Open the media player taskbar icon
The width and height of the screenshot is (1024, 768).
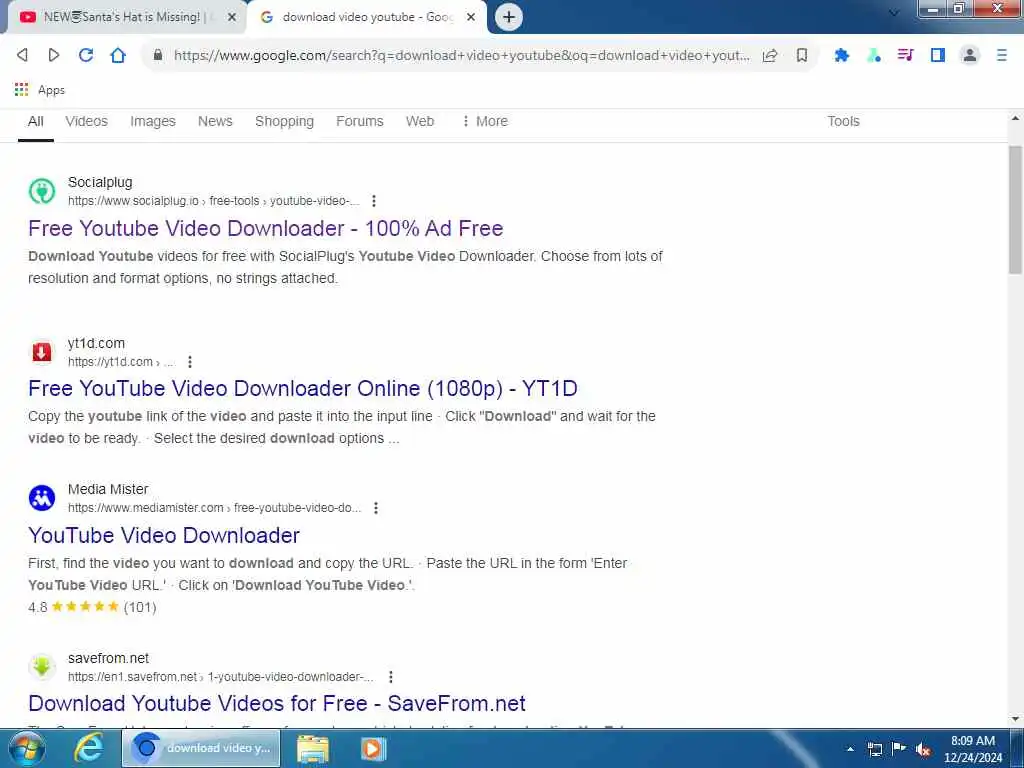point(374,748)
